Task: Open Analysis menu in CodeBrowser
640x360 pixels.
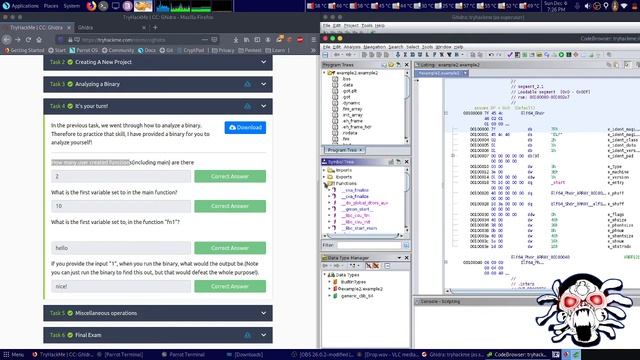Action: (x=352, y=47)
